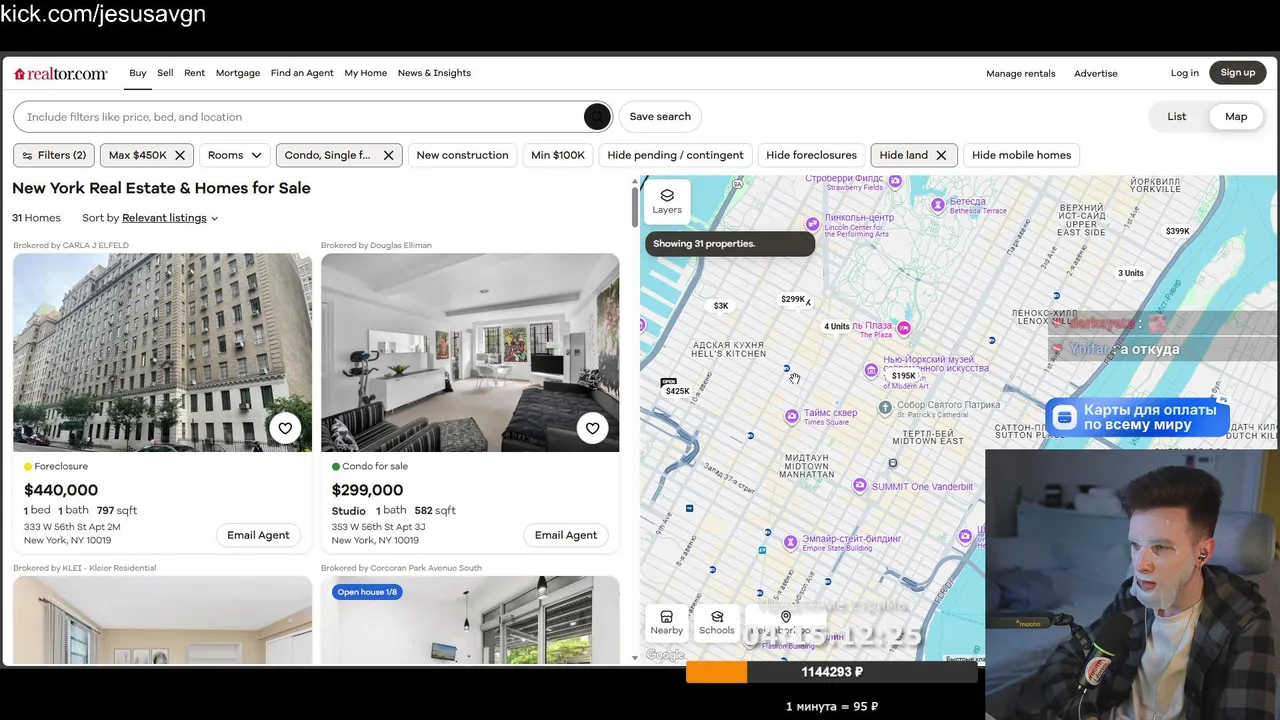The width and height of the screenshot is (1280, 720).
Task: Toggle the New construction filter
Action: click(462, 155)
